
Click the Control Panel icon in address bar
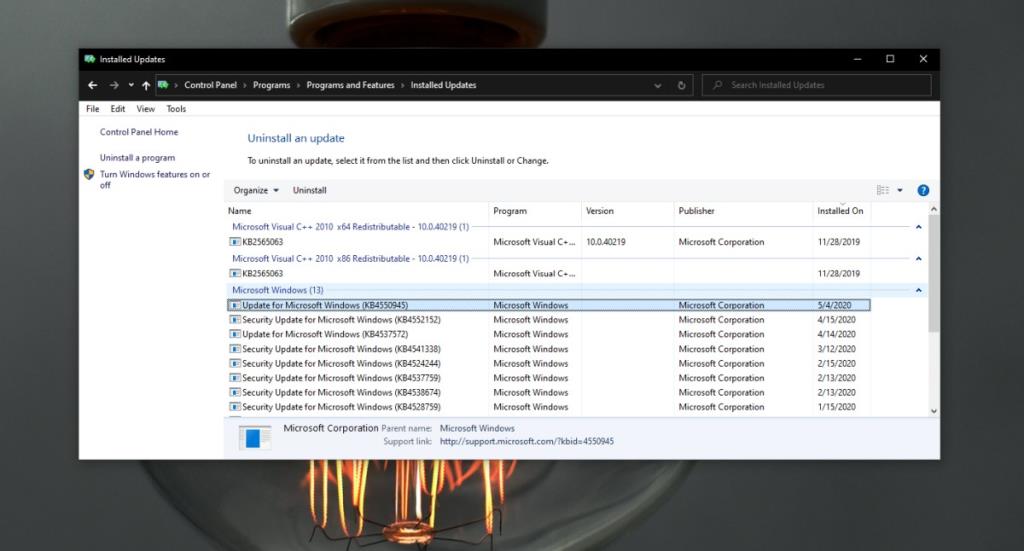(162, 86)
